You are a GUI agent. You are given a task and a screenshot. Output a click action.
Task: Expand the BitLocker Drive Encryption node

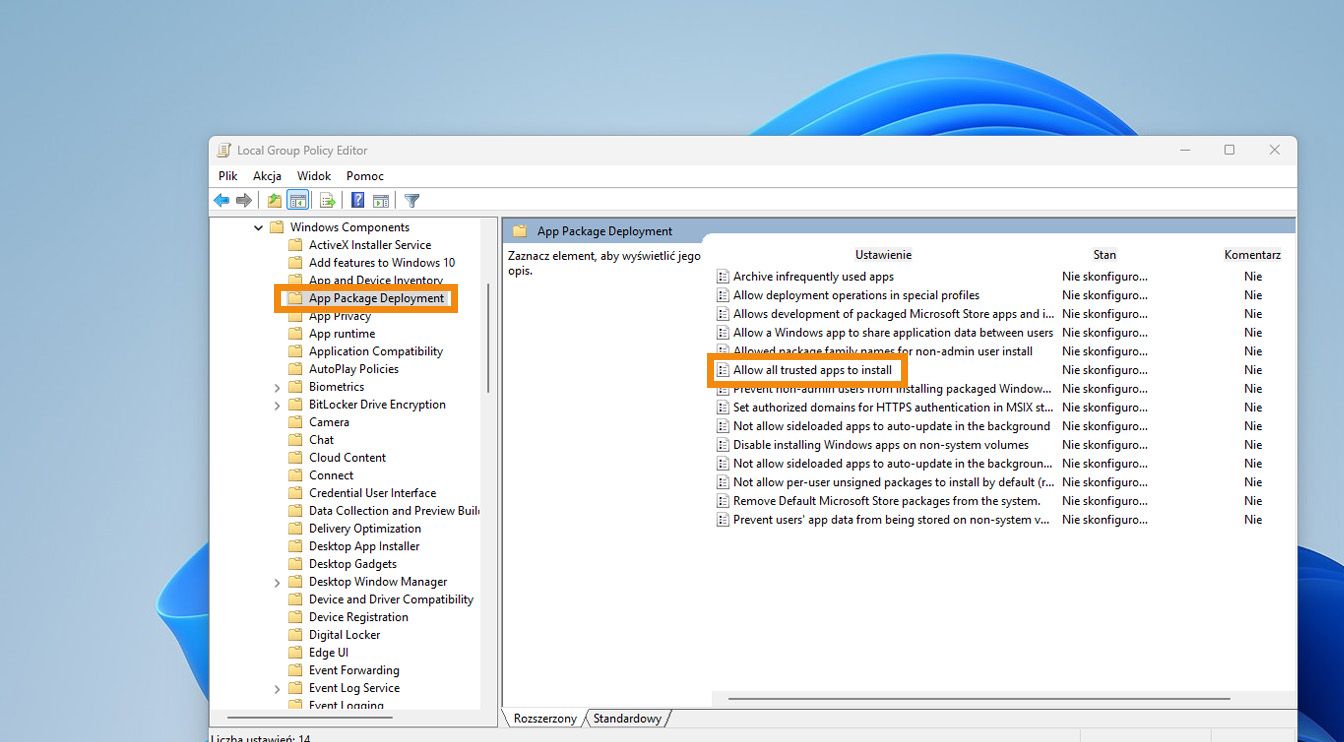pos(277,406)
